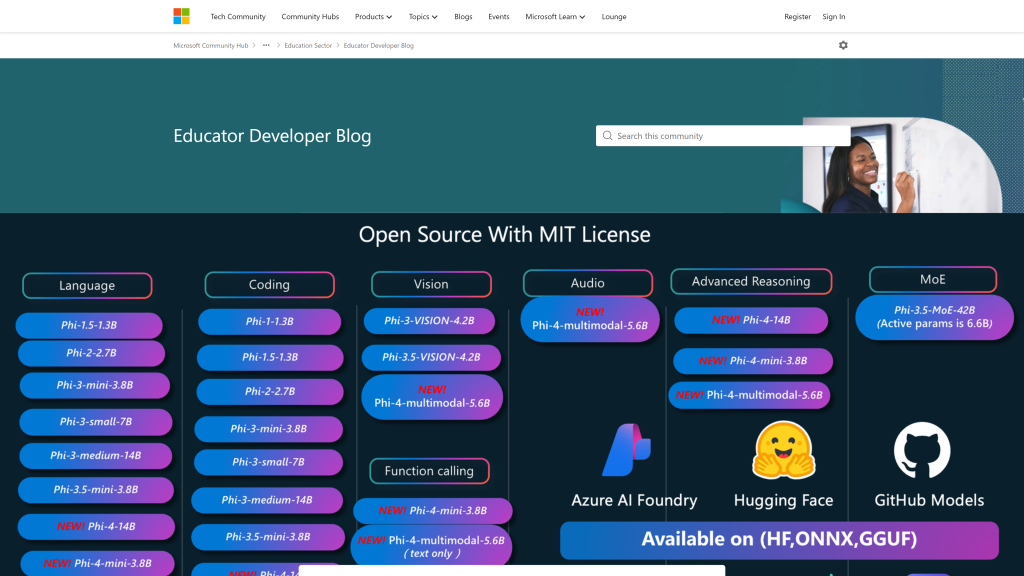This screenshot has width=1024, height=576.
Task: Click Phi-3.5-VISION-4.2B pill
Action: tap(431, 357)
